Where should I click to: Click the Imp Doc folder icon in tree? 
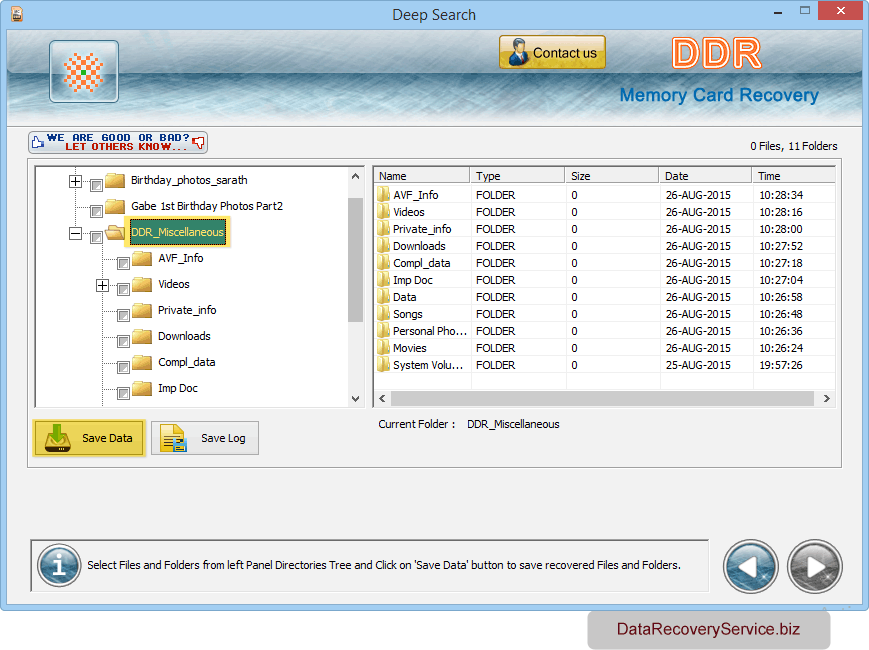pyautogui.click(x=142, y=388)
